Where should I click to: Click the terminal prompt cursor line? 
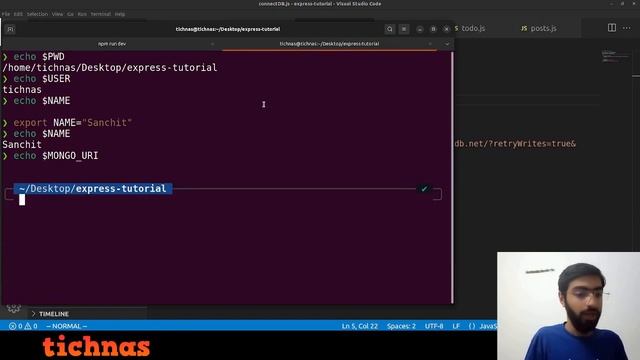22,200
